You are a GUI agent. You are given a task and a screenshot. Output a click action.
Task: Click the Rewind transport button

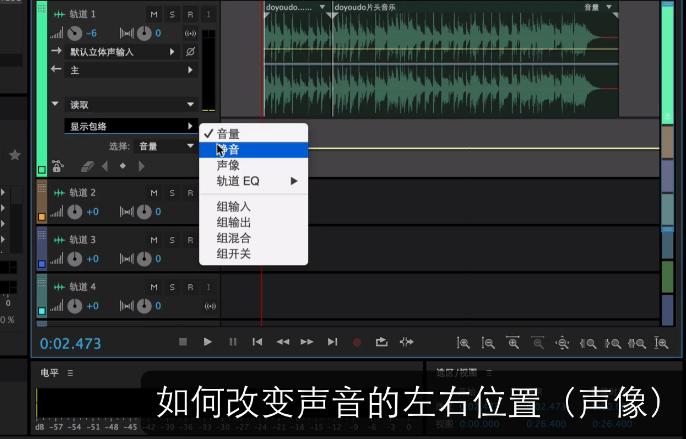tap(283, 342)
